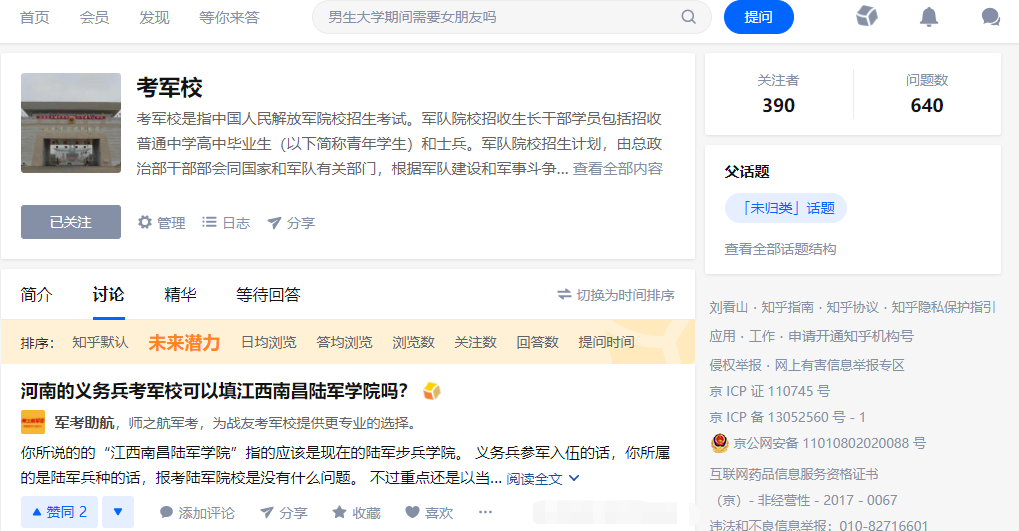Open the 日志 list icon

209,222
